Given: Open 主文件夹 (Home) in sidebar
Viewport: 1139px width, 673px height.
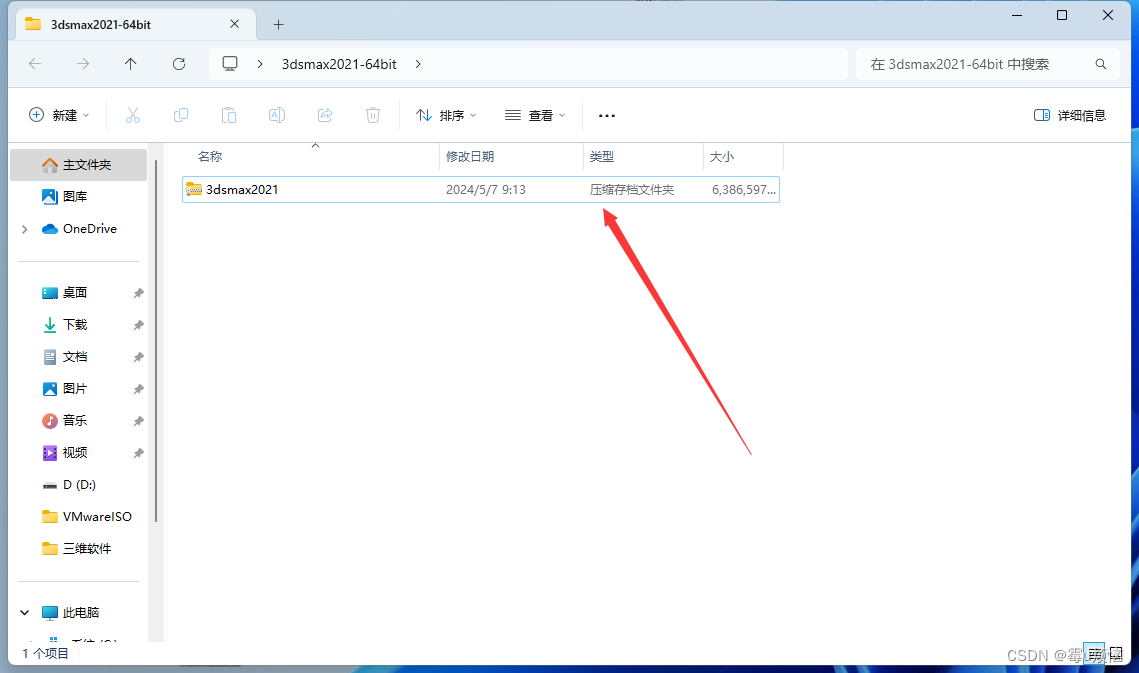Looking at the screenshot, I should 78,165.
